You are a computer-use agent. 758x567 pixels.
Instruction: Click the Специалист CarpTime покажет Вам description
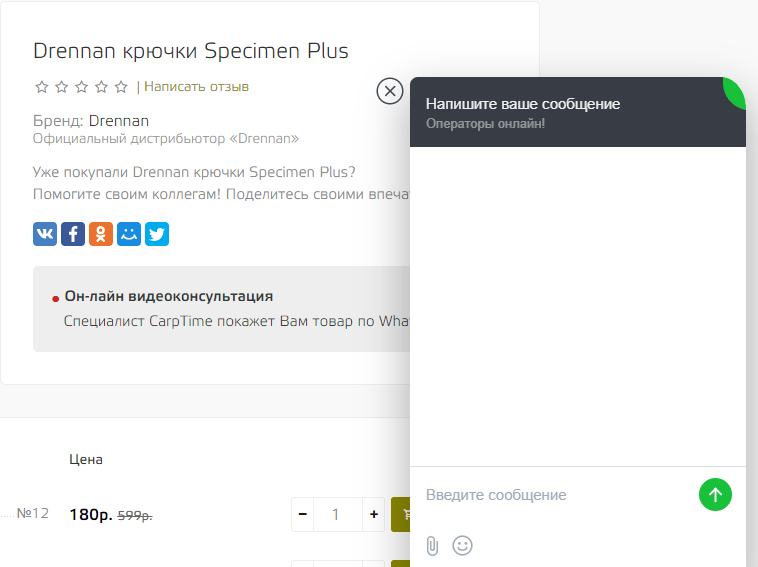(x=237, y=321)
